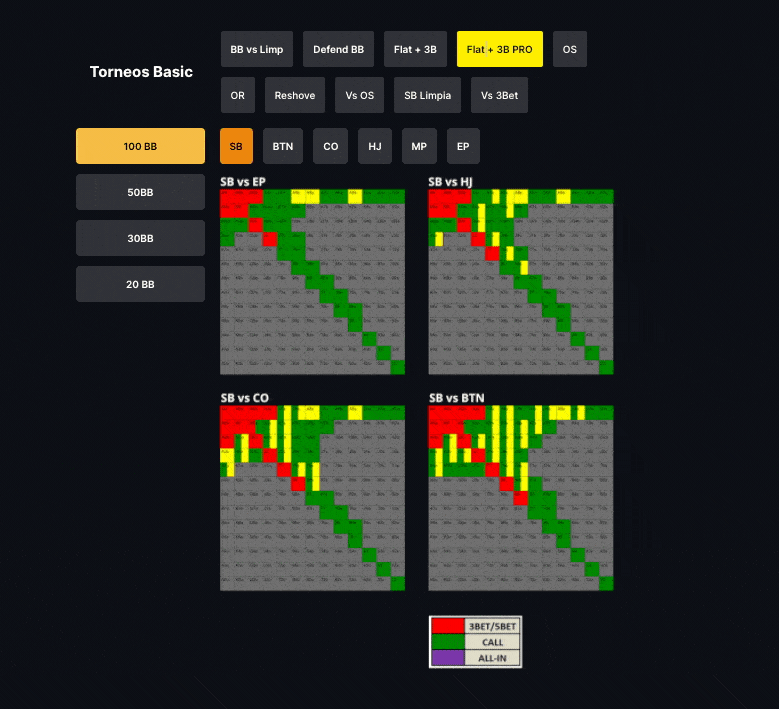Select the OS strategy button
The width and height of the screenshot is (779, 709).
pyautogui.click(x=569, y=49)
